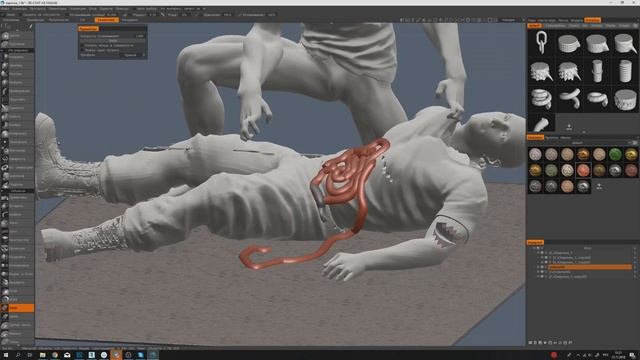Click the orange tool options panel tab
This screenshot has height=360, width=640.
pyautogui.click(x=89, y=29)
